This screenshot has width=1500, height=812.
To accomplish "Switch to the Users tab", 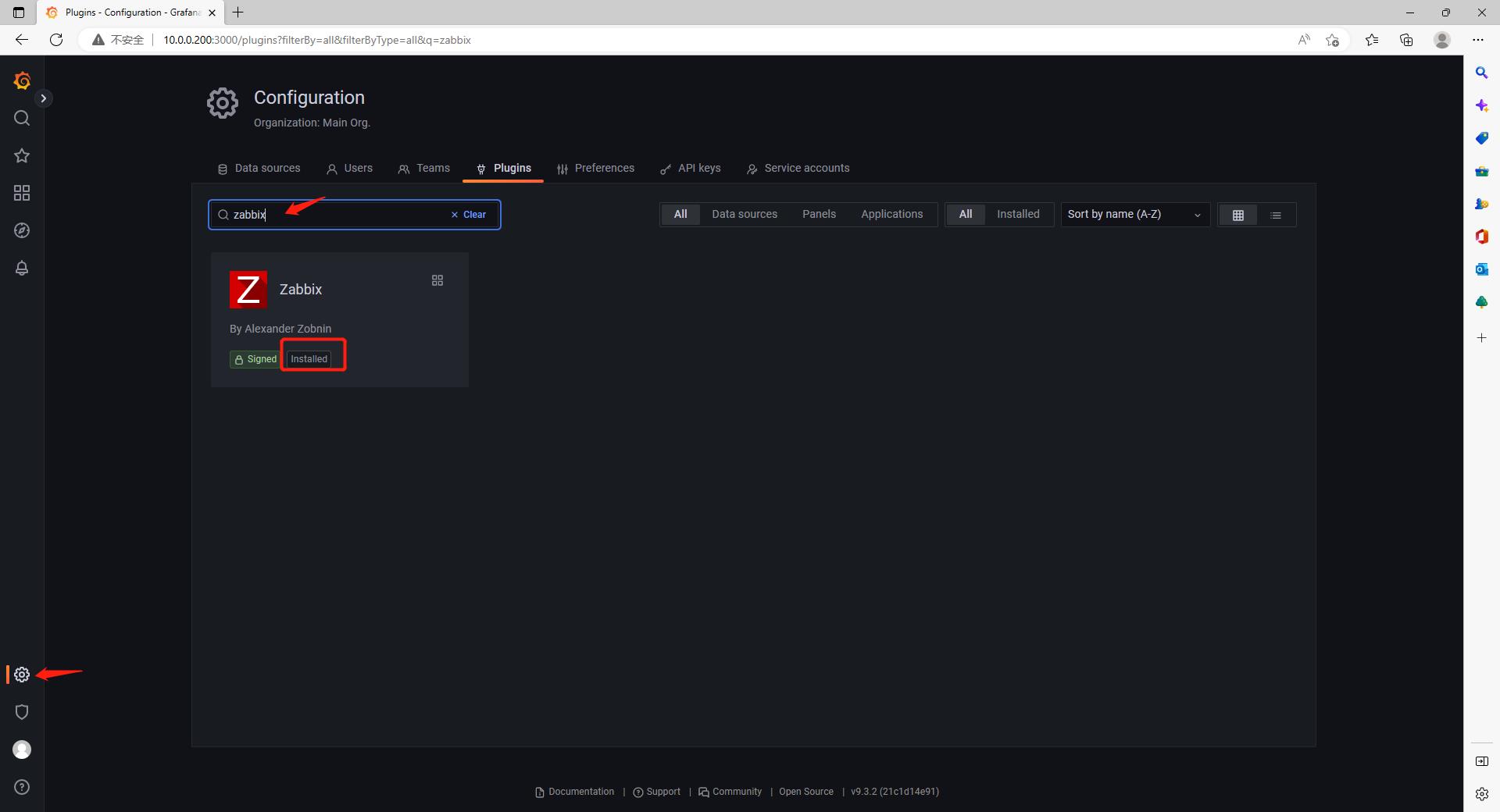I will tap(349, 168).
